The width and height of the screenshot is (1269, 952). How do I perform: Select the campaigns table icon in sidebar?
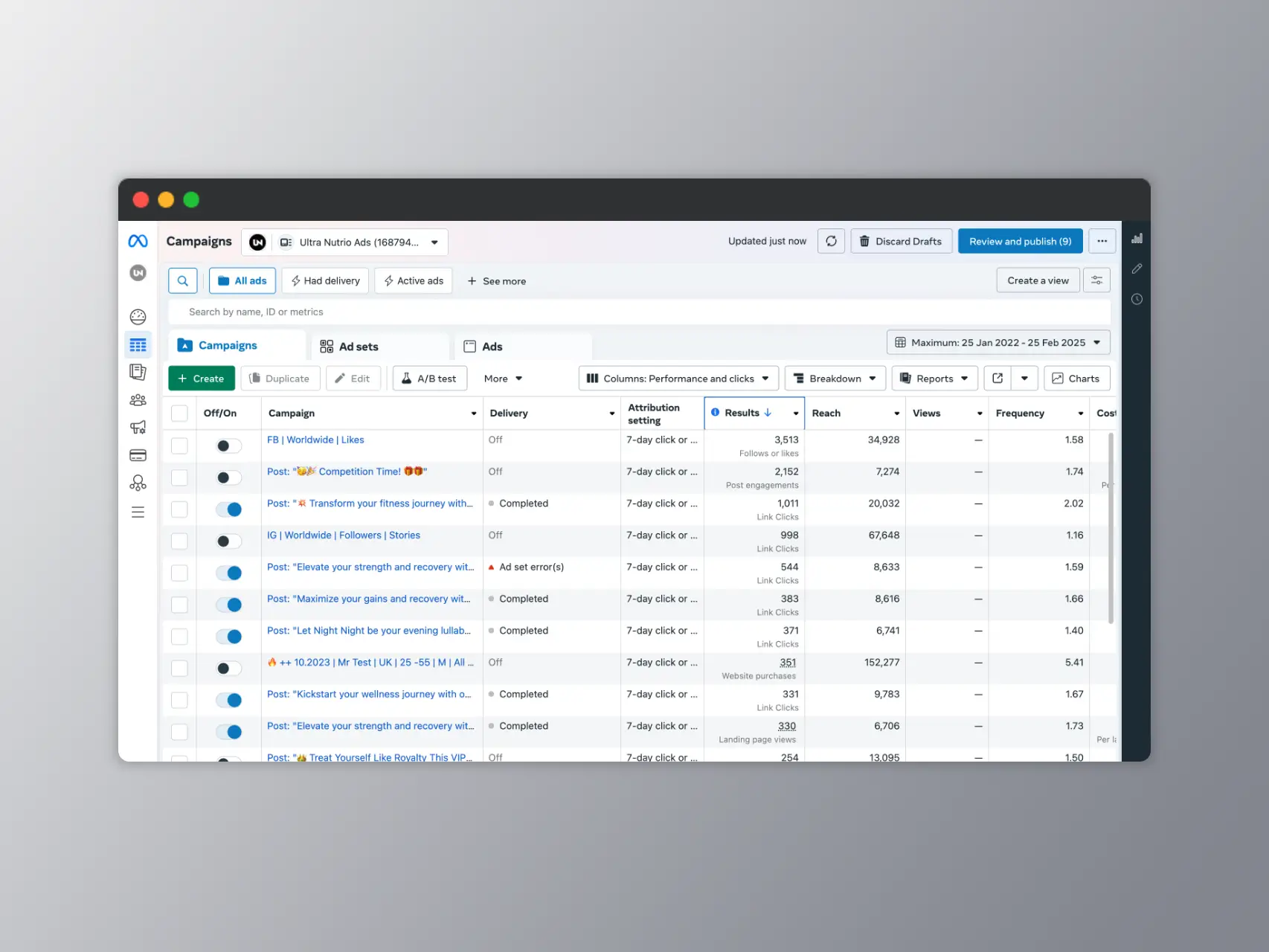click(138, 345)
